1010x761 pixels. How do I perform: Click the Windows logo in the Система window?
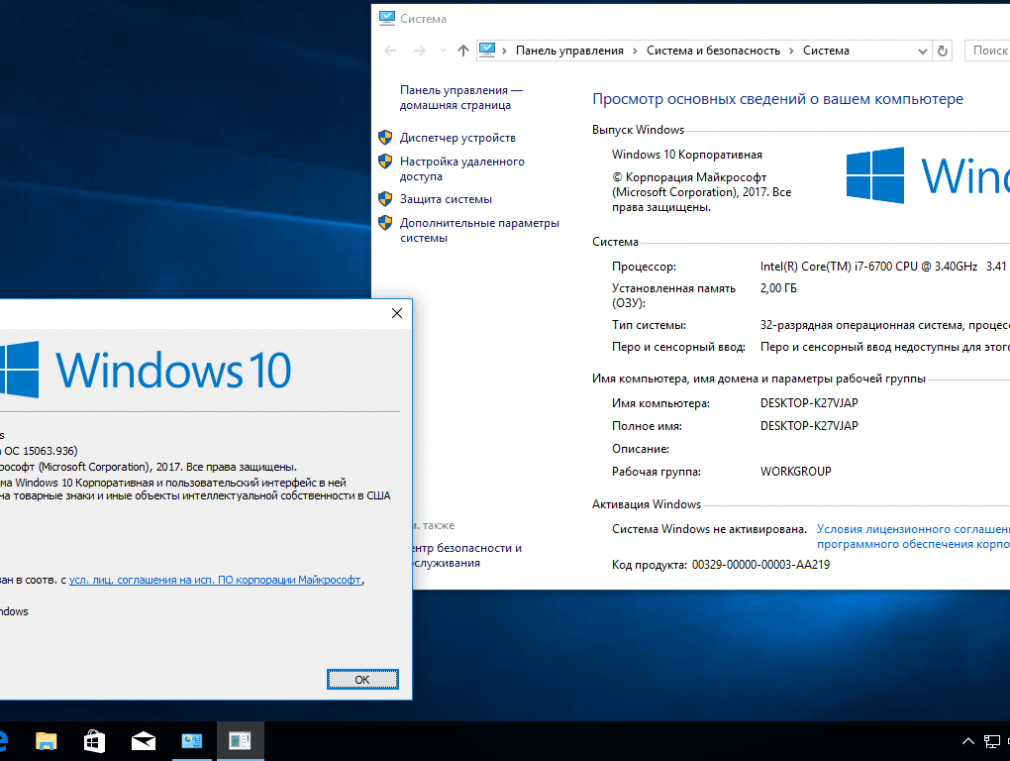point(875,175)
